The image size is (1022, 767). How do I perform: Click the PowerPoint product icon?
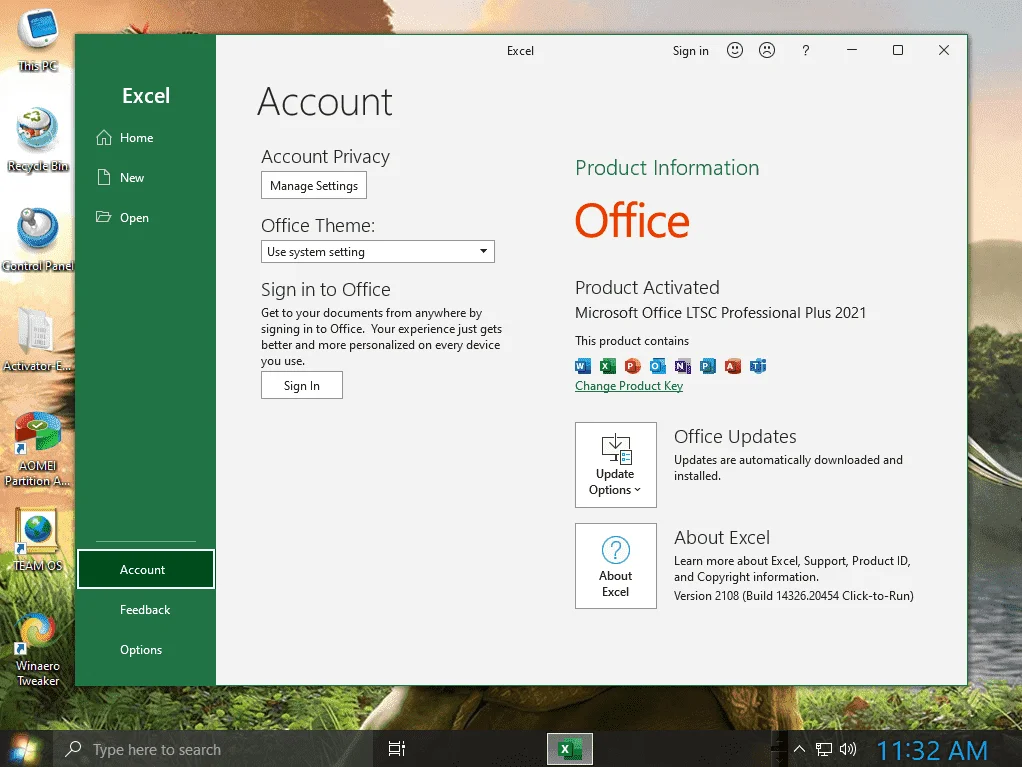pos(632,366)
